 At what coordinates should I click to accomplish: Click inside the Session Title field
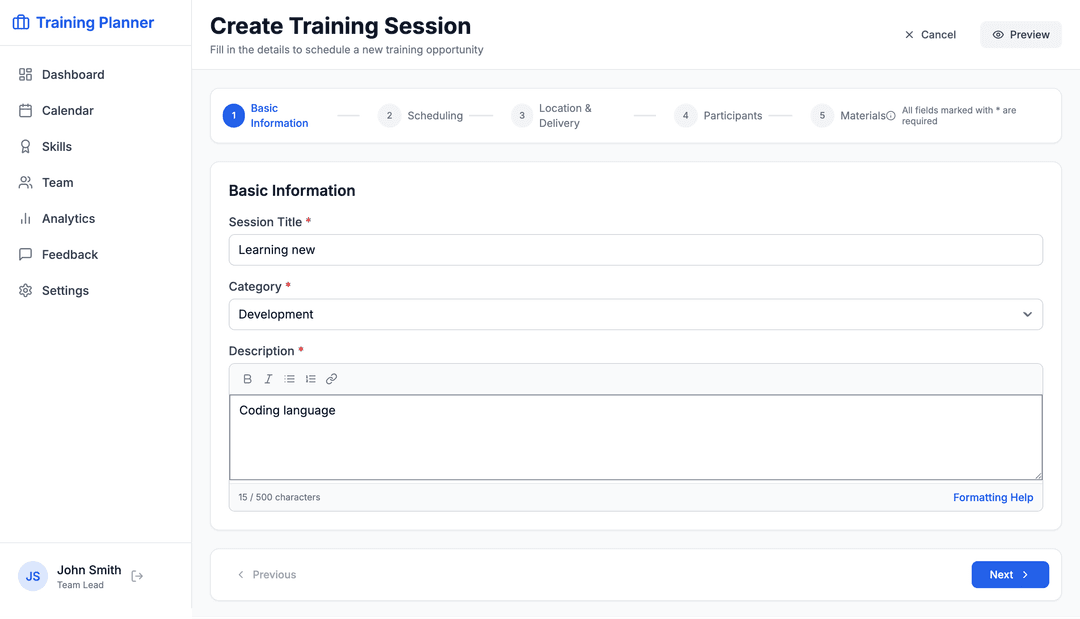[x=636, y=249]
